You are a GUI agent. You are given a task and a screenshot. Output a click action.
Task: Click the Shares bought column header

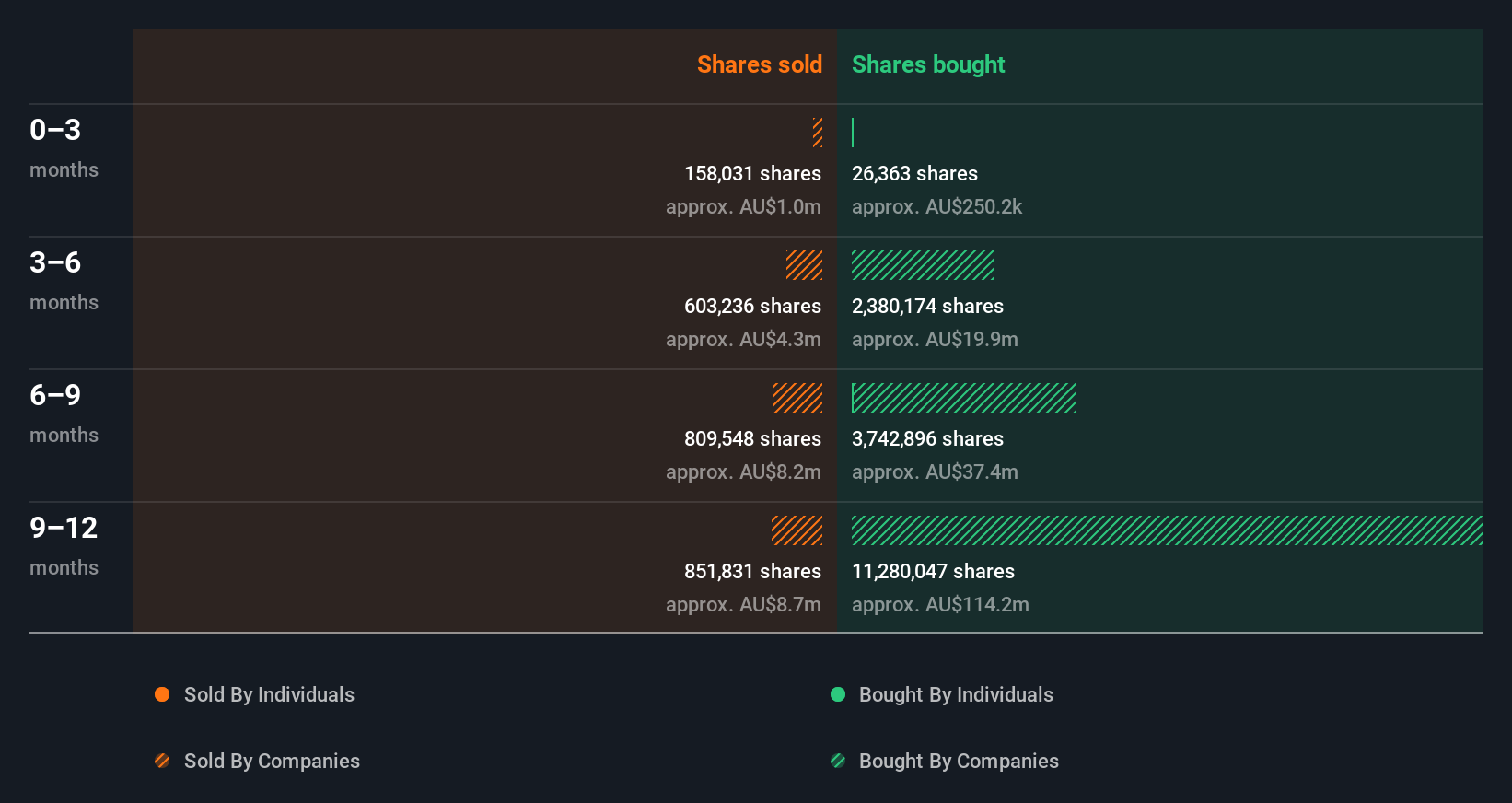pos(928,64)
